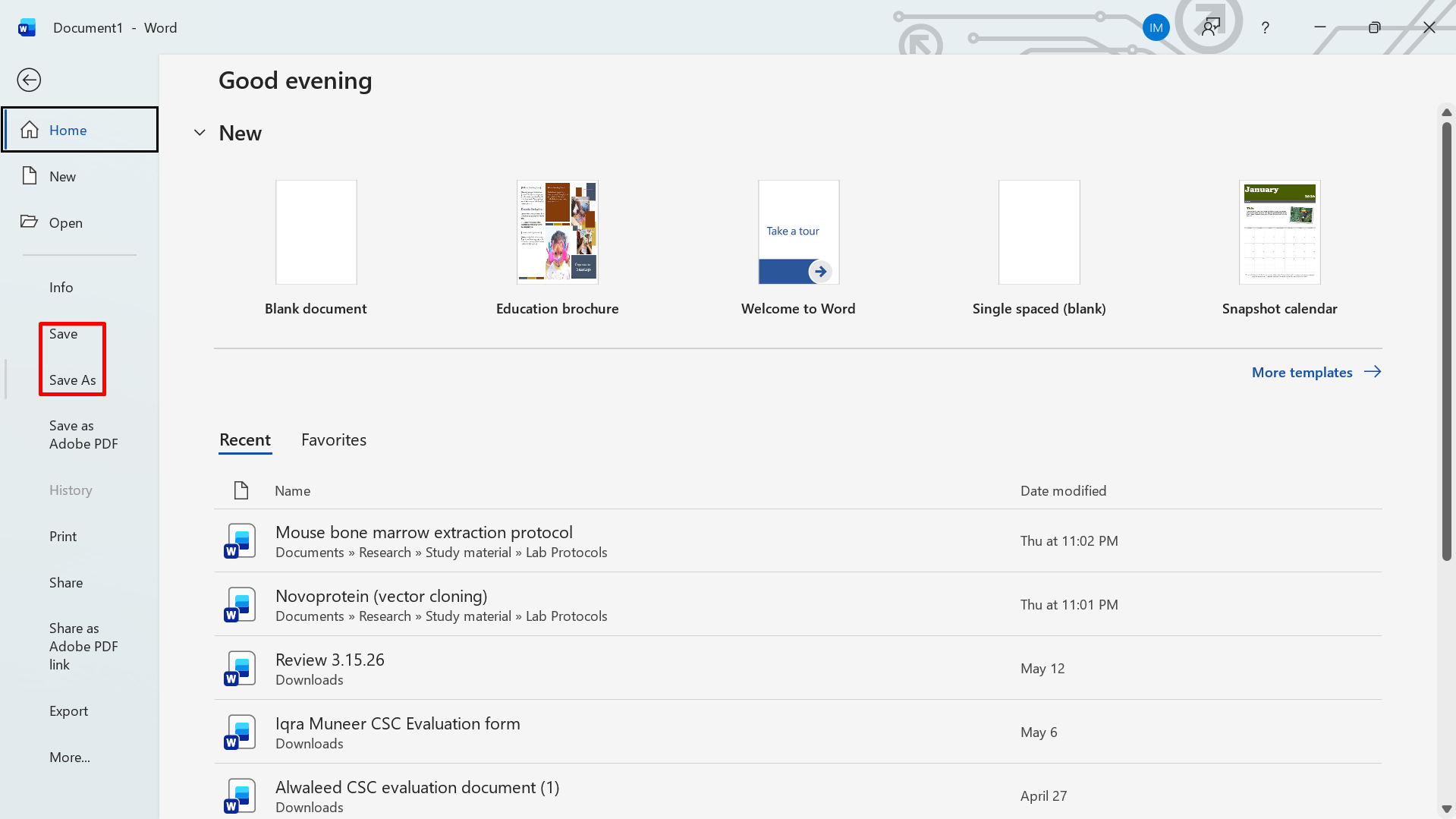Click the back arrow to return to document
The image size is (1456, 819).
[29, 80]
